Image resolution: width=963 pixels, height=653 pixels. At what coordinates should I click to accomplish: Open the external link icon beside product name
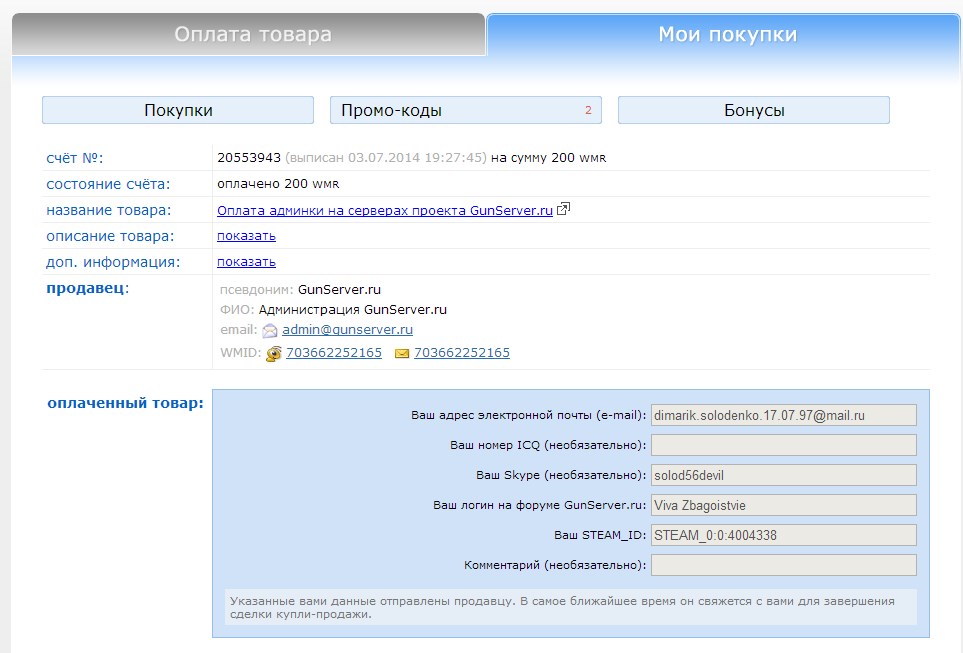564,210
